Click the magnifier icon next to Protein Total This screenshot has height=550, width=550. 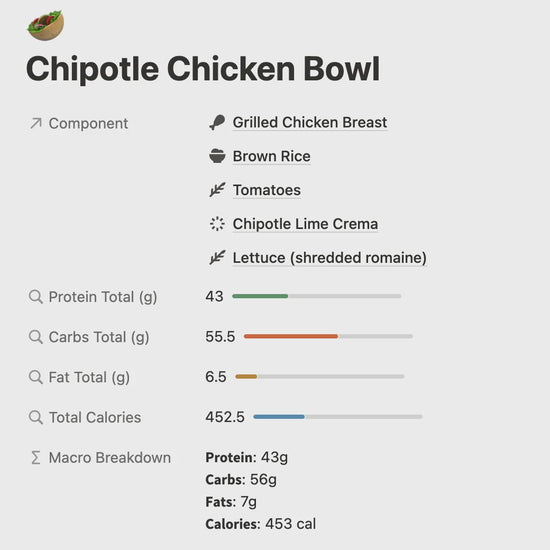coord(36,297)
